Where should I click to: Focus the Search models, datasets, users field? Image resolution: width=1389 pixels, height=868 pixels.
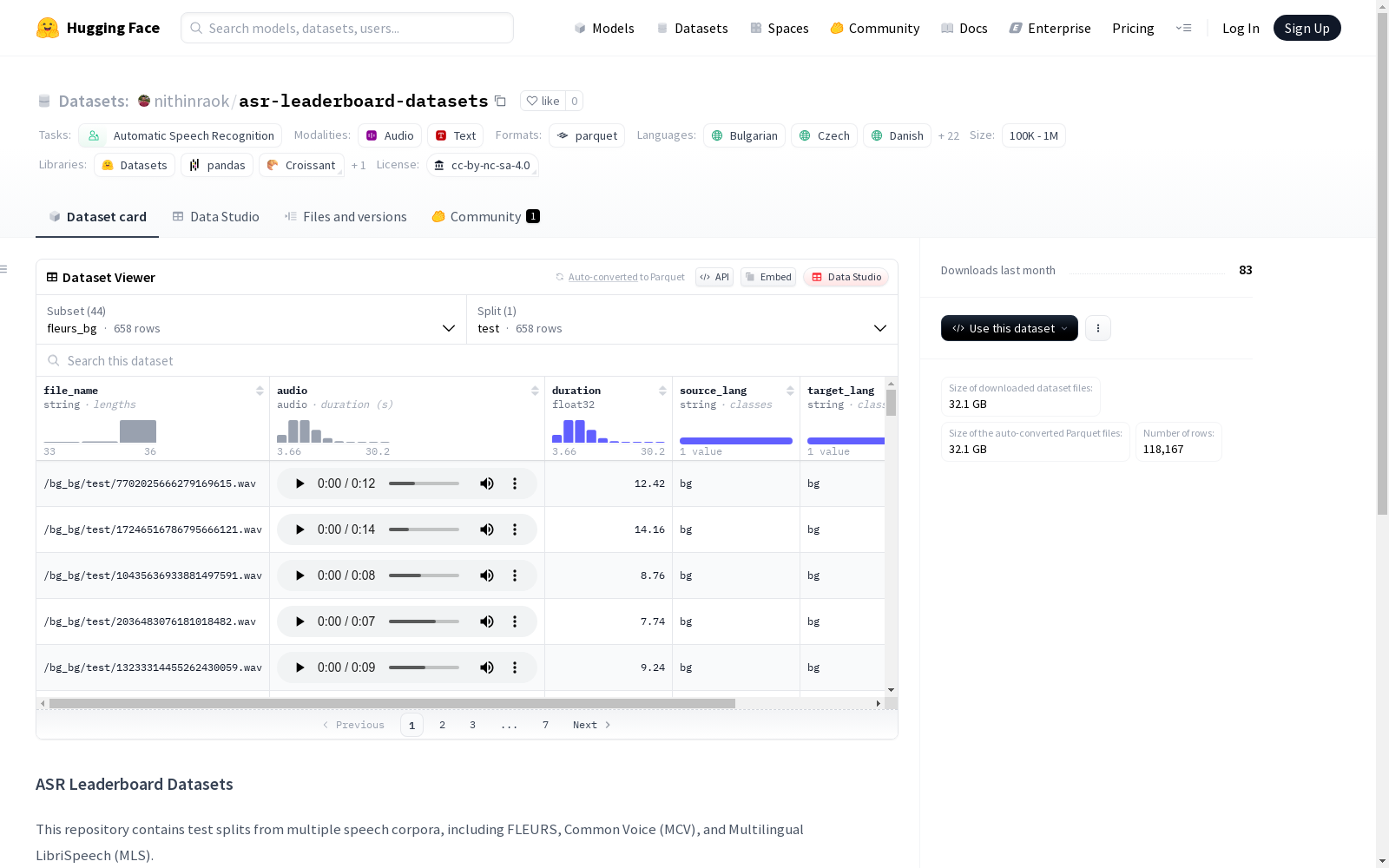point(347,28)
